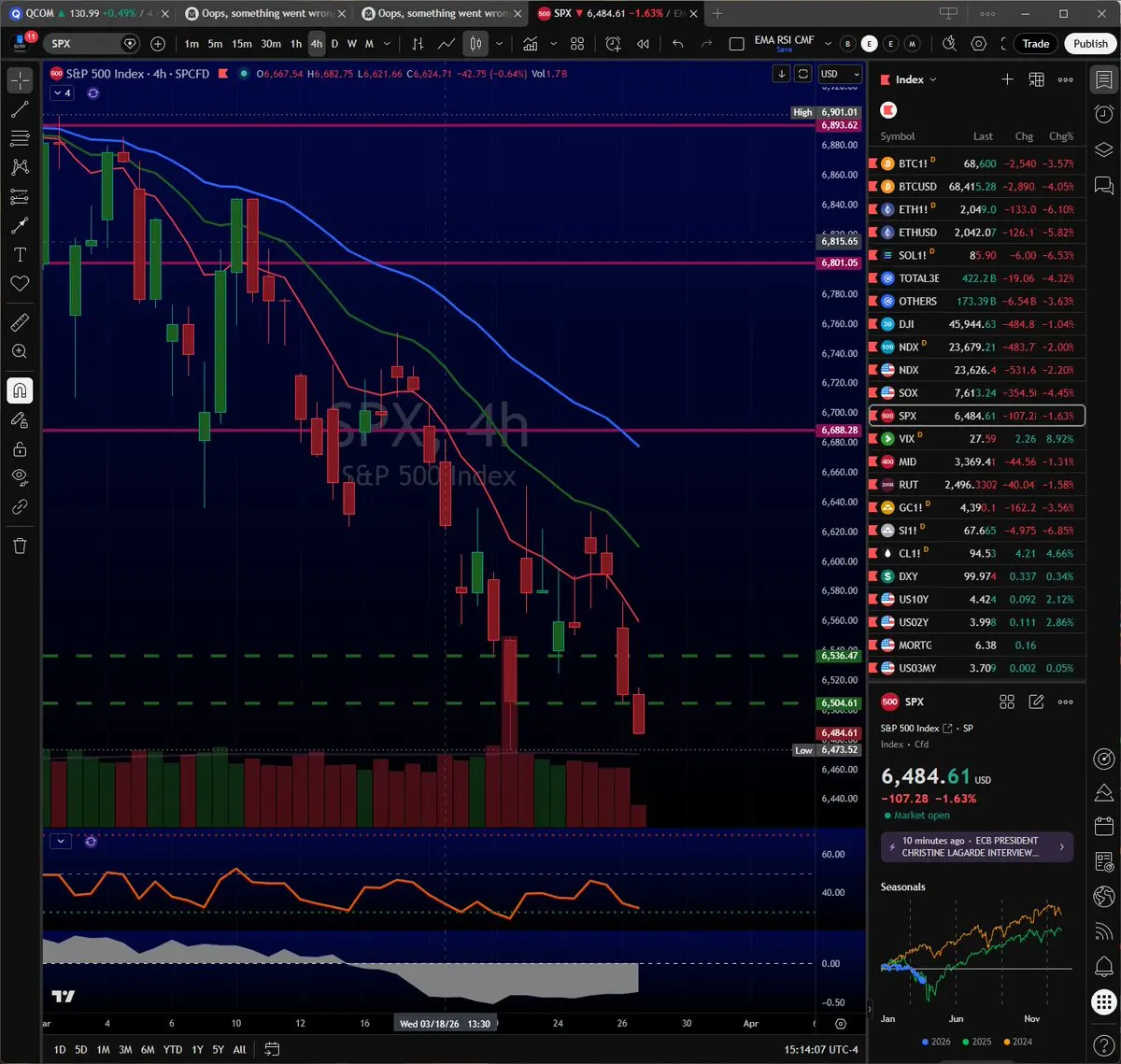
Task: Select the ruler measure tool
Action: (x=20, y=322)
